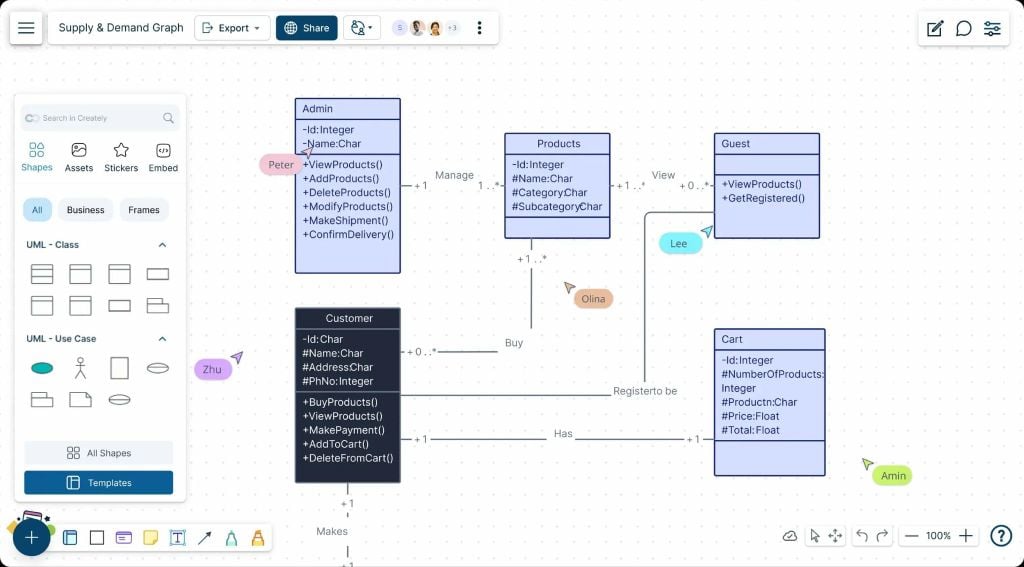Select the All filter chip
1024x567 pixels.
[37, 210]
